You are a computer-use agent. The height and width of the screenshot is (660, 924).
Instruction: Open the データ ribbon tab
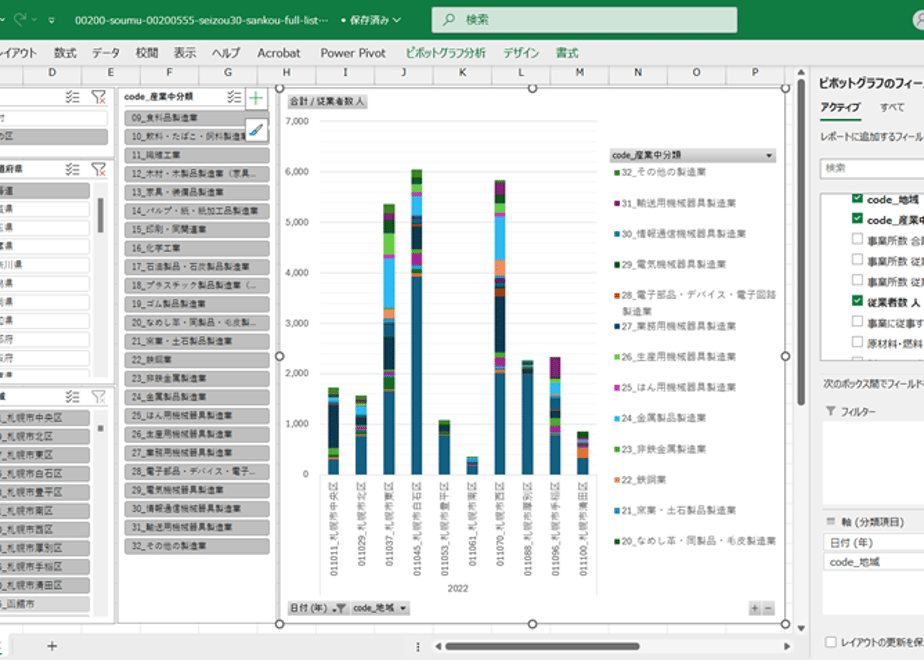tap(106, 53)
